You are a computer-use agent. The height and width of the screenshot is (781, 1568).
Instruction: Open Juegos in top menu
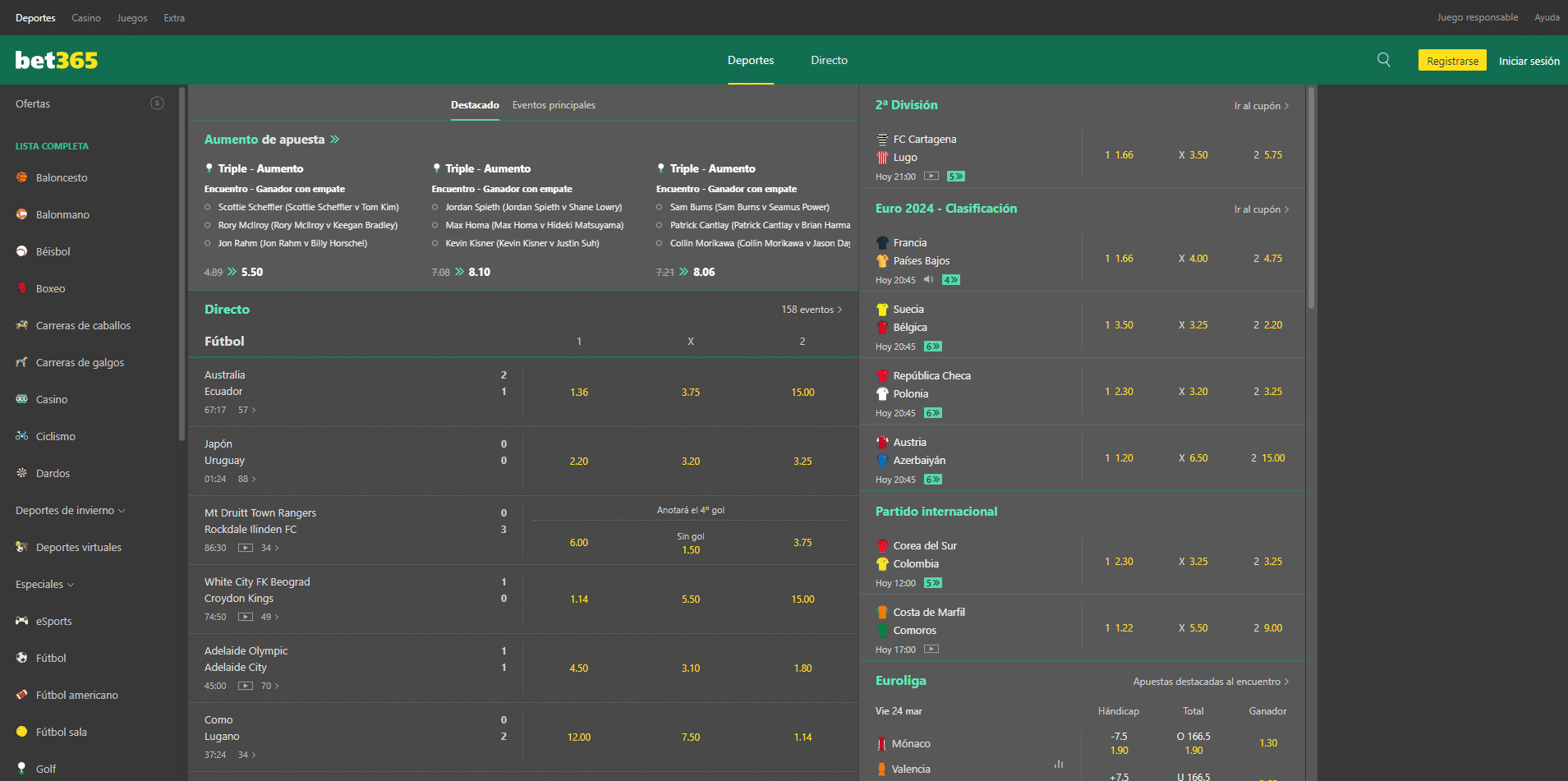[x=132, y=17]
